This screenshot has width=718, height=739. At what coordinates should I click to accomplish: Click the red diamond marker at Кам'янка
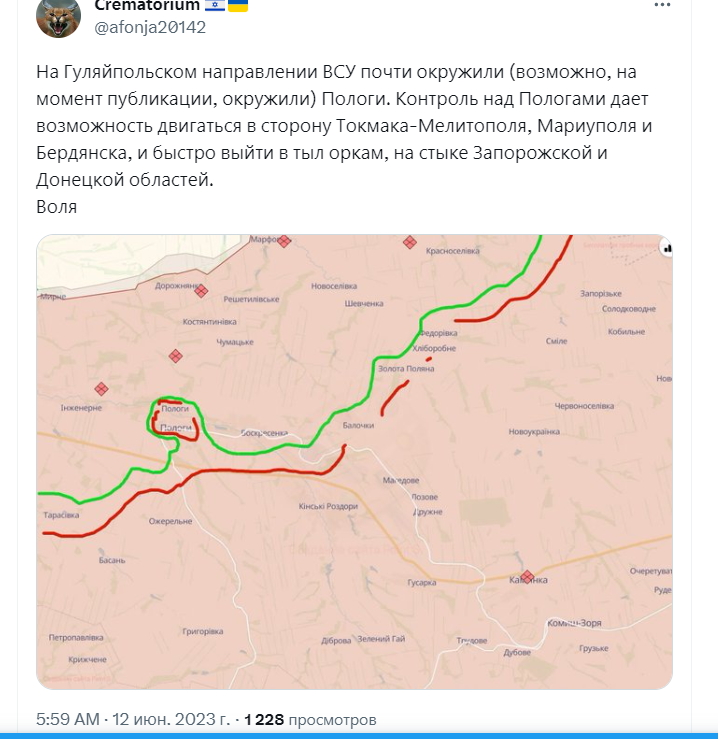point(527,577)
